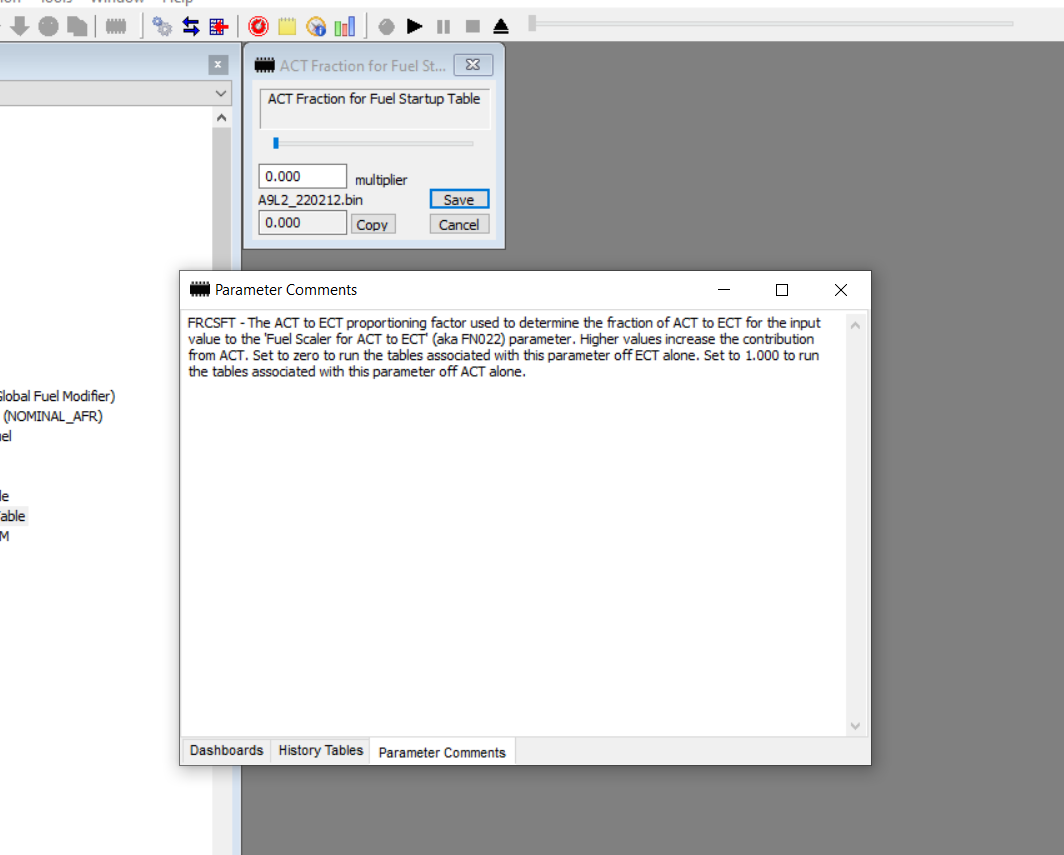The width and height of the screenshot is (1064, 855).
Task: Open the bar chart histogram icon
Action: pos(344,26)
